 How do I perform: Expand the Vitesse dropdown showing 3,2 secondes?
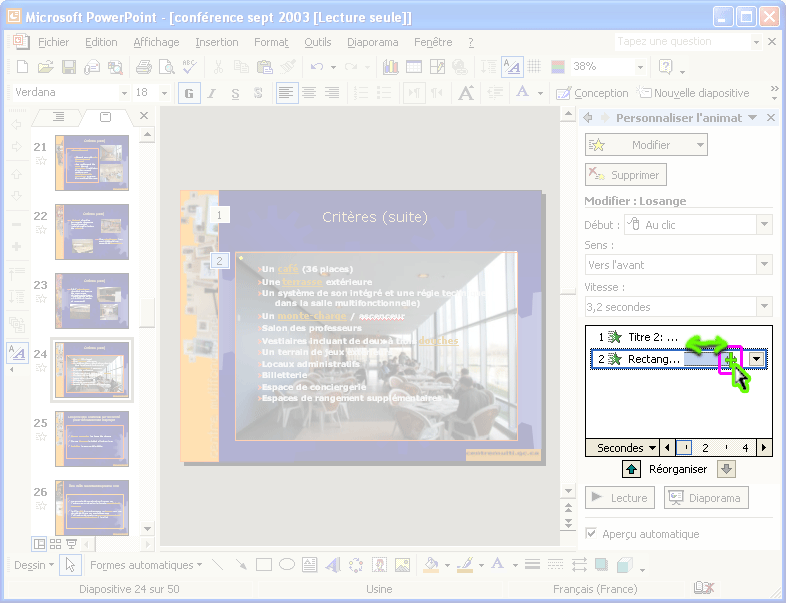tap(764, 307)
